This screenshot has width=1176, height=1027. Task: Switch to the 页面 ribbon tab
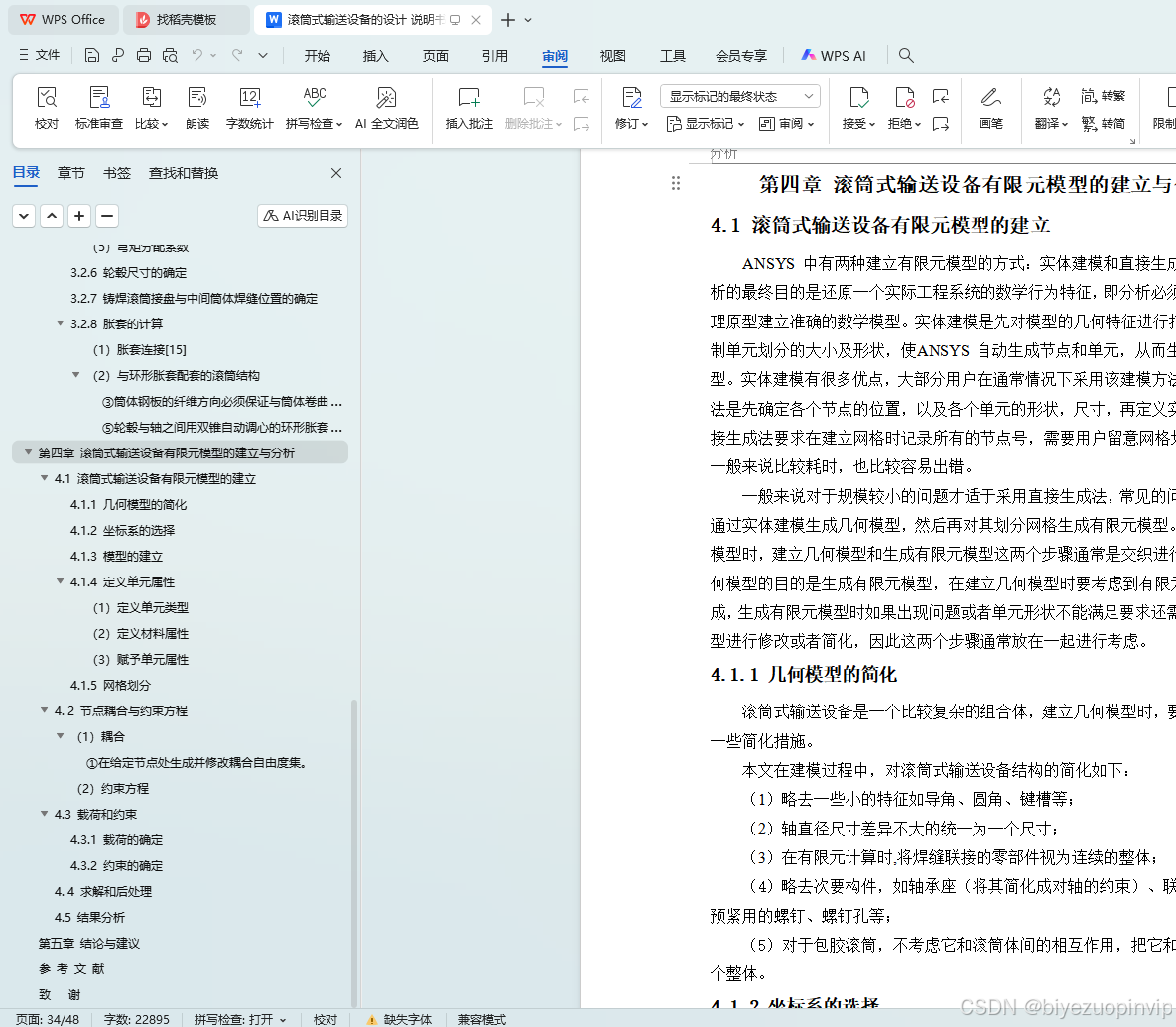coord(435,56)
